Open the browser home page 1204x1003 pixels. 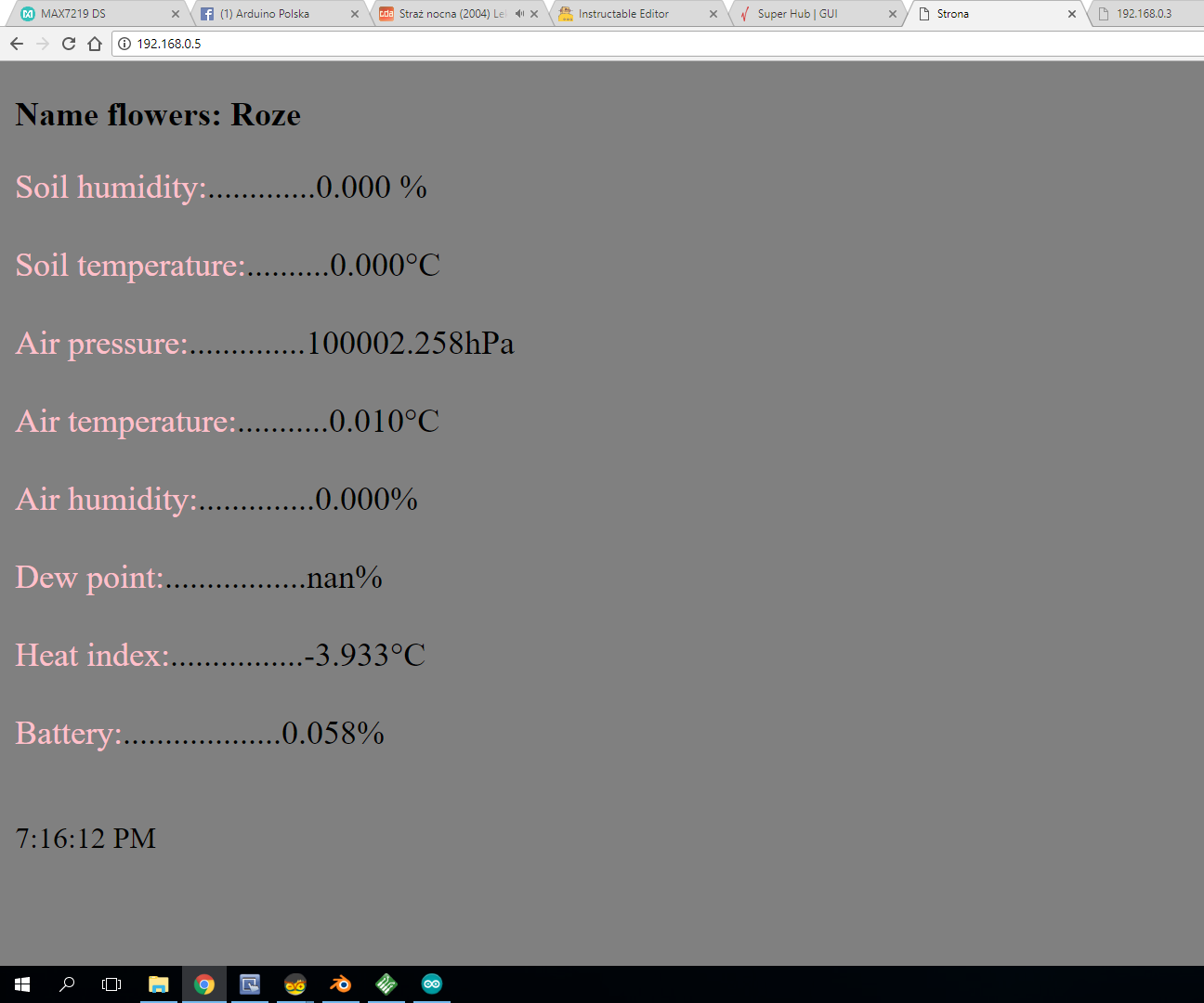95,44
